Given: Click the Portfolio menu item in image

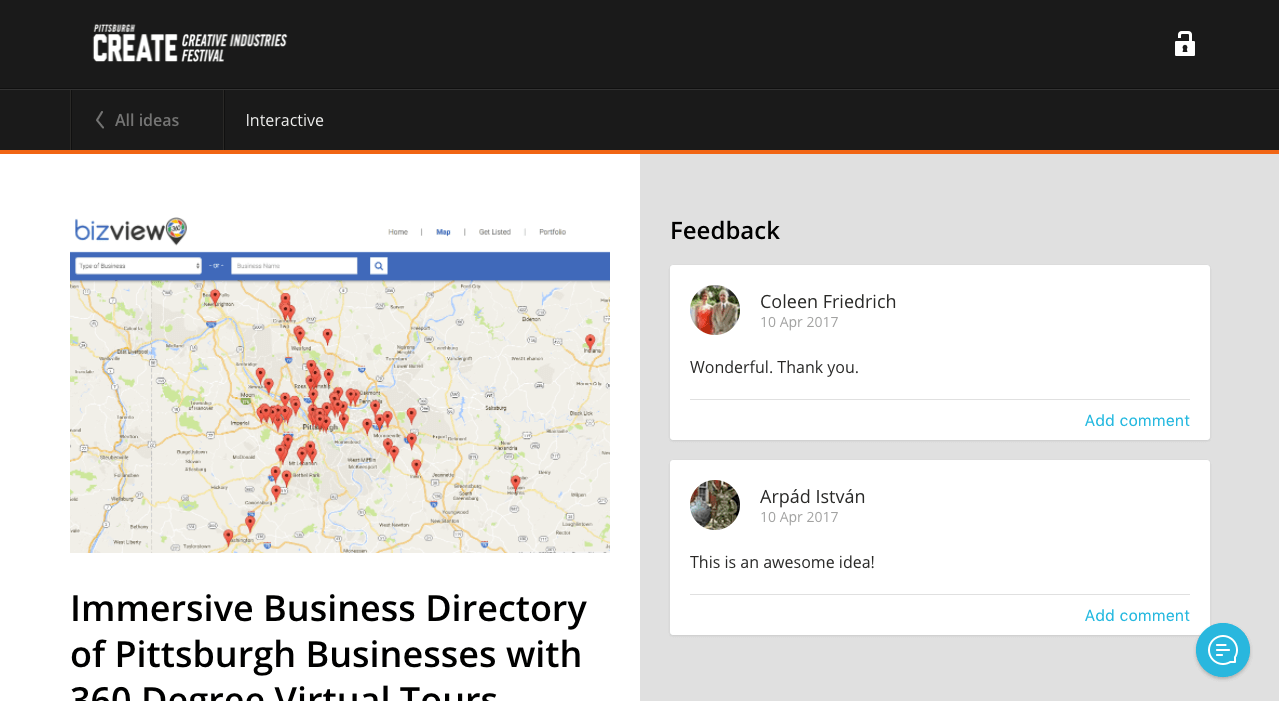Looking at the screenshot, I should pos(552,232).
